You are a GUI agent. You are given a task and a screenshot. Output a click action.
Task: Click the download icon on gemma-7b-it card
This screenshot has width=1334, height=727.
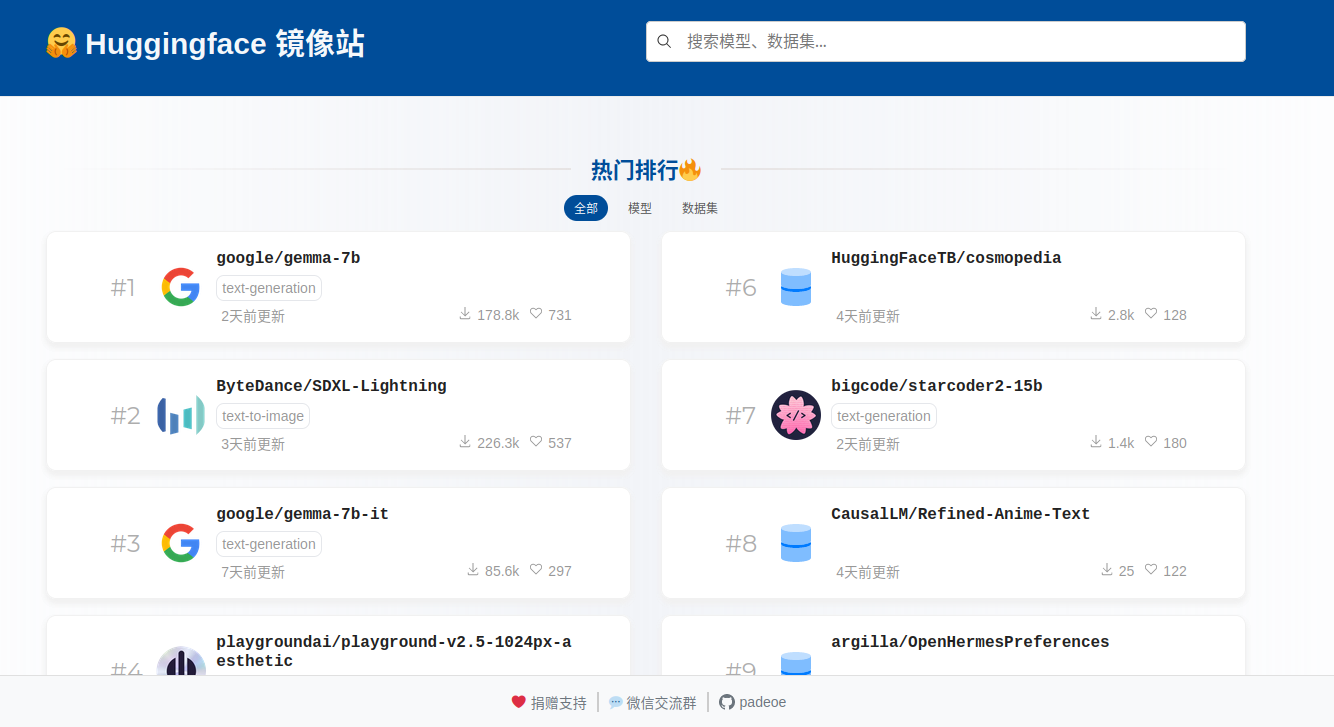[x=473, y=570]
